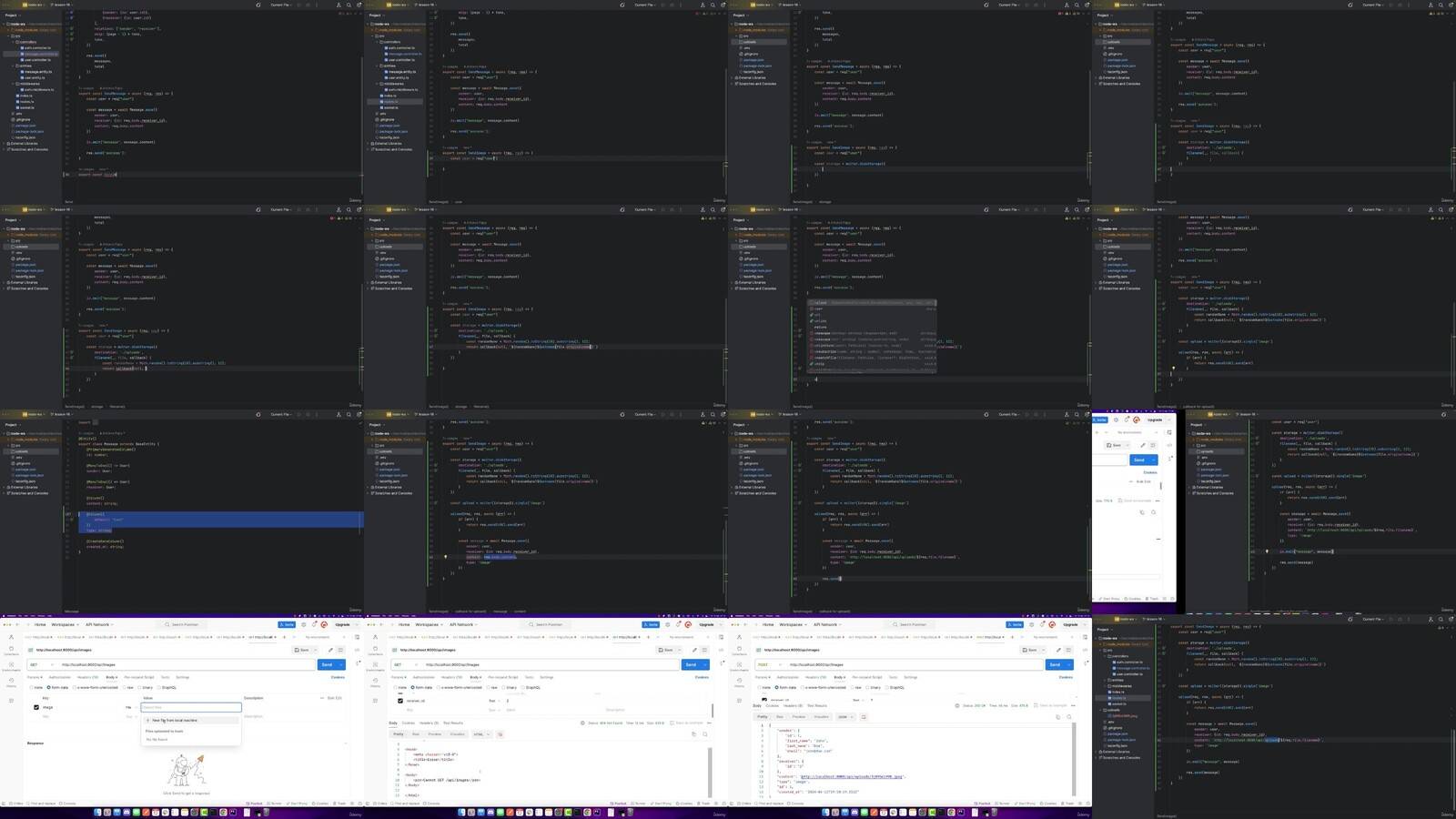Select message.controller.ts in the top-left IDE project tree
Screen dimensions: 1456x819
pos(41,54)
